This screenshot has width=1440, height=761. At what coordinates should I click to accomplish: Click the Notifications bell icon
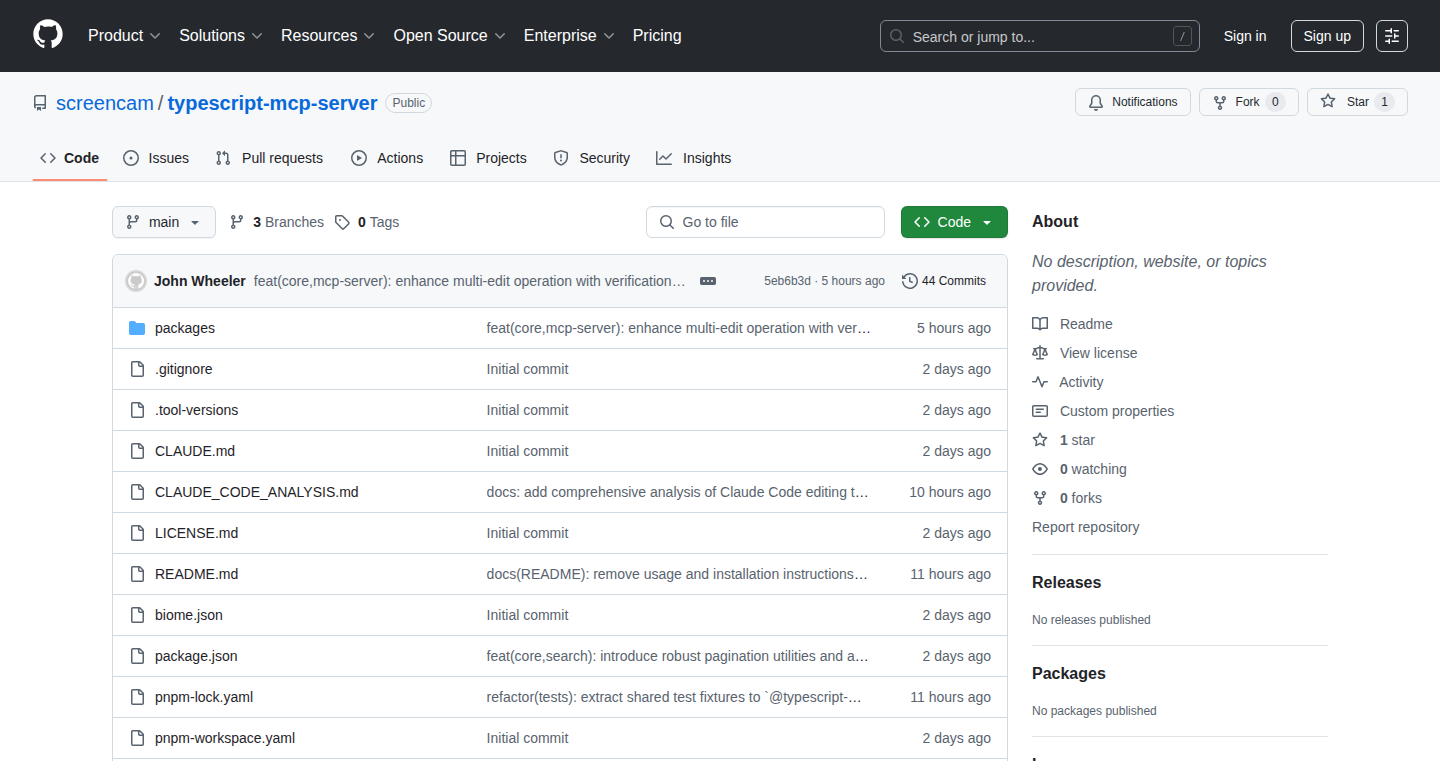(x=1096, y=102)
